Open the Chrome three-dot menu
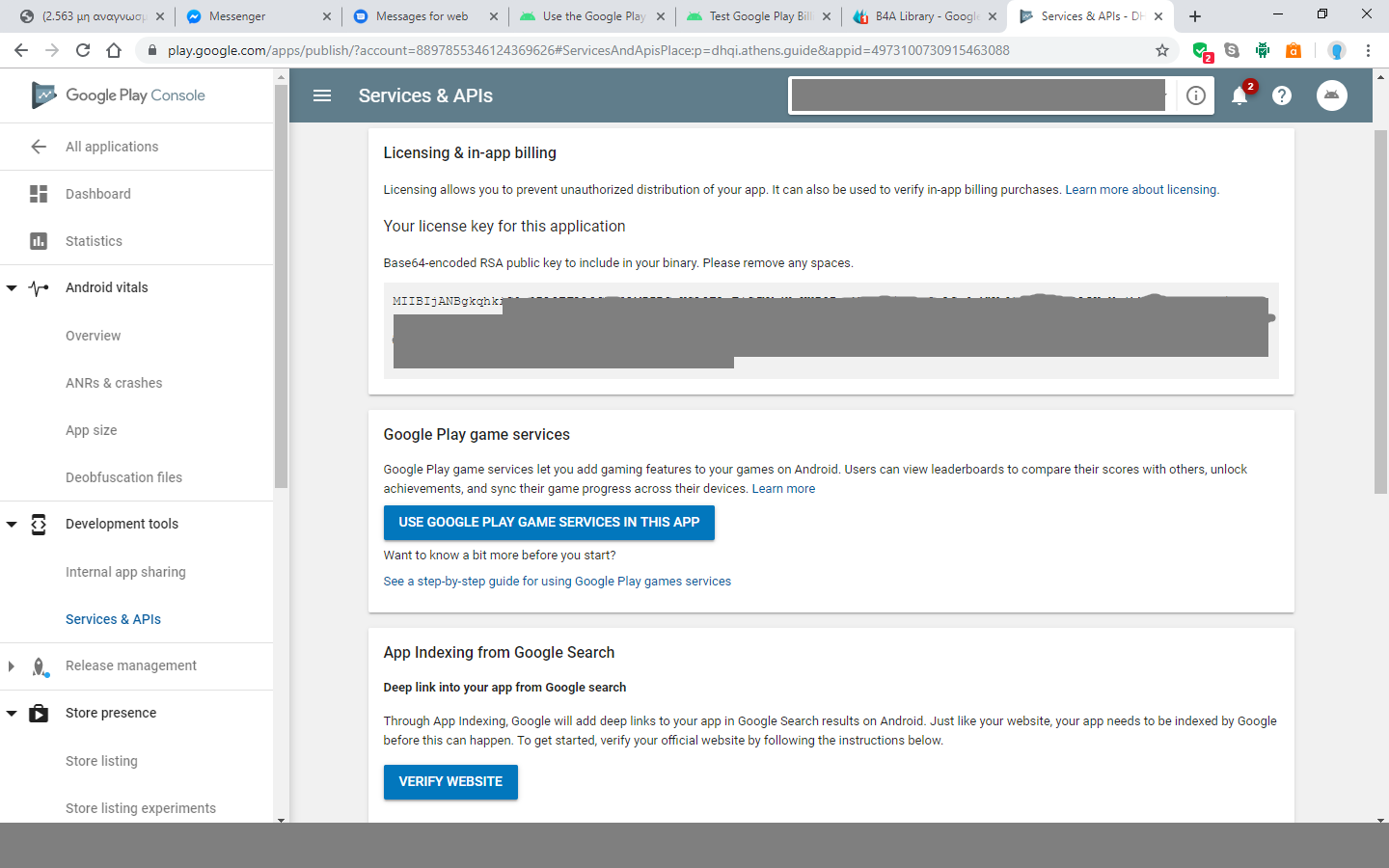The height and width of the screenshot is (868, 1389). click(1368, 50)
